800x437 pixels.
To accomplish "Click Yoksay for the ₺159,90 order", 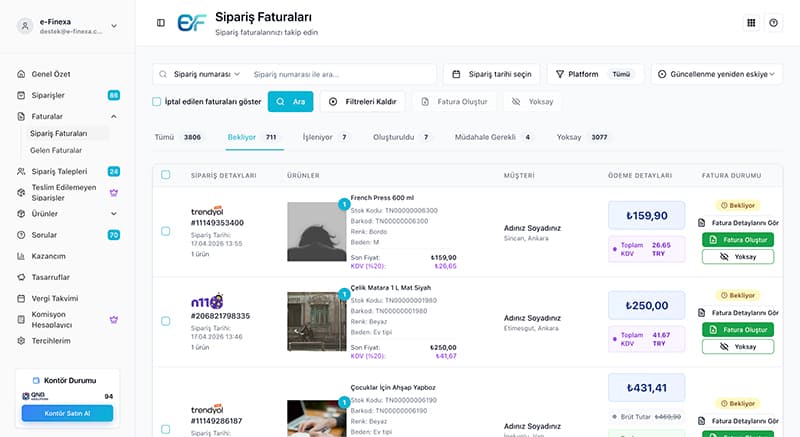I will click(x=738, y=256).
